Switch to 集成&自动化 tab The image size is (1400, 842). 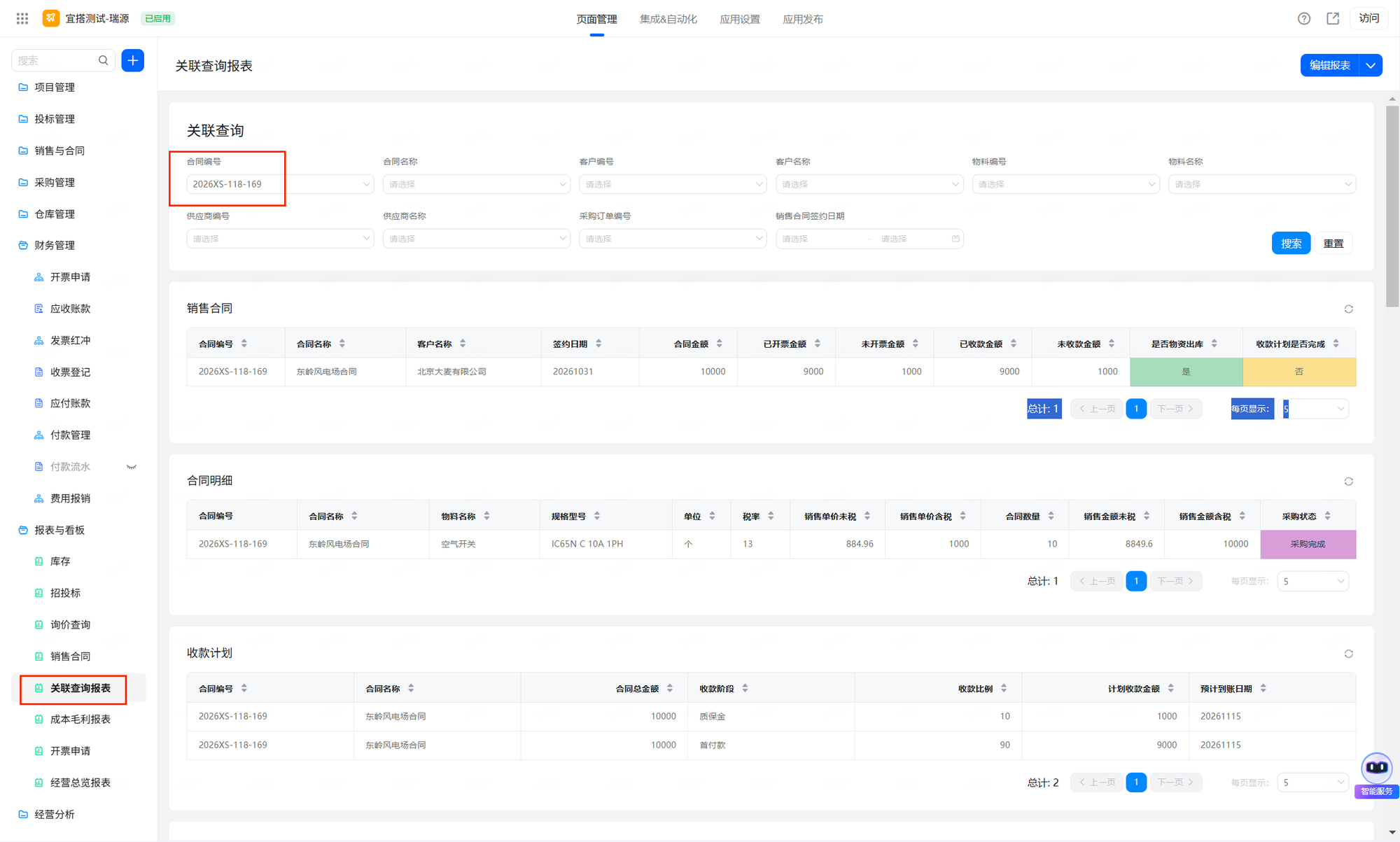[x=668, y=19]
